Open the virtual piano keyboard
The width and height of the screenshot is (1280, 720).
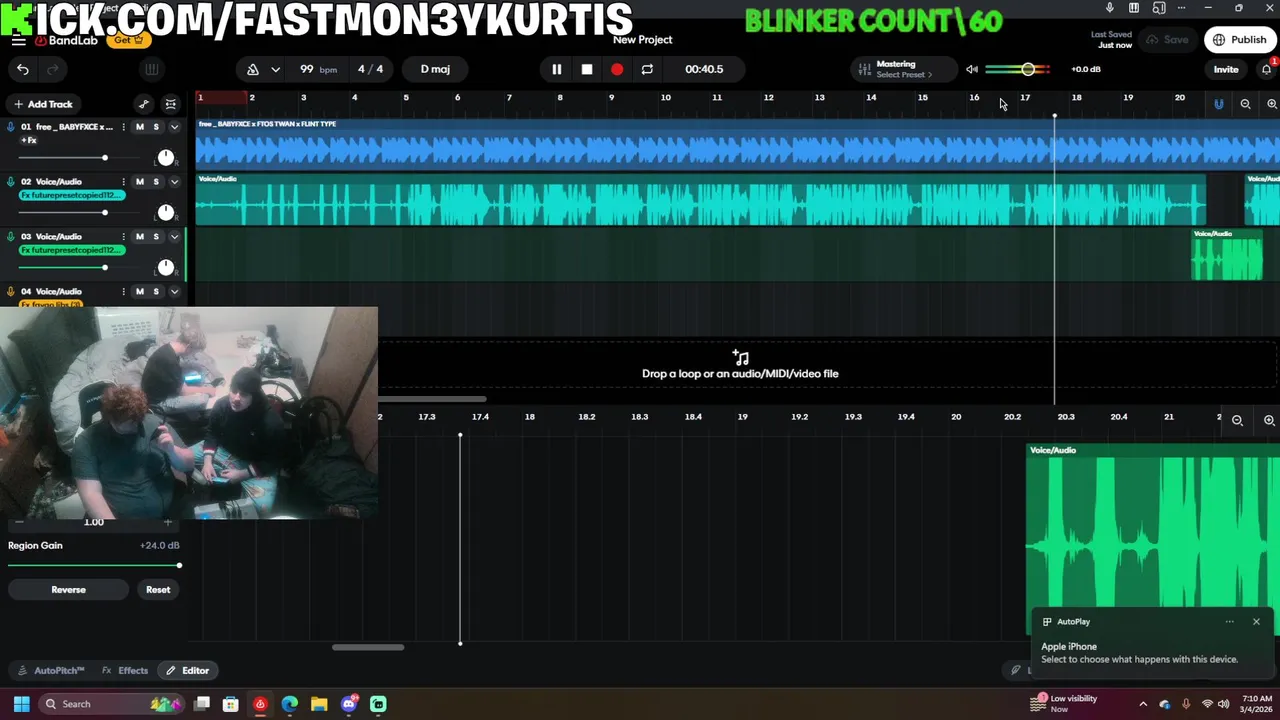pos(151,69)
